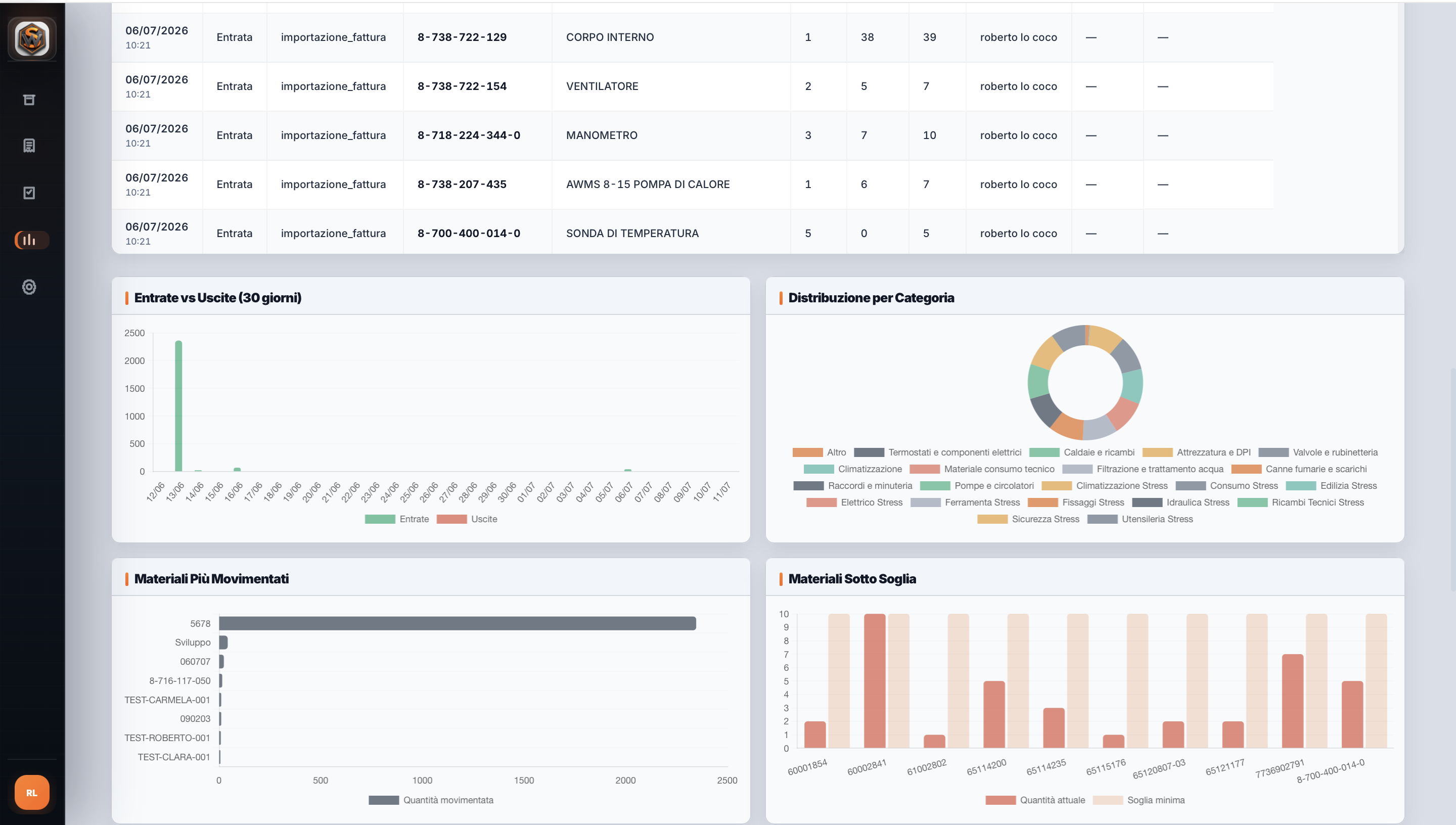This screenshot has height=825, width=1456.
Task: Toggle Quantità movimentata legend item
Action: tap(431, 800)
